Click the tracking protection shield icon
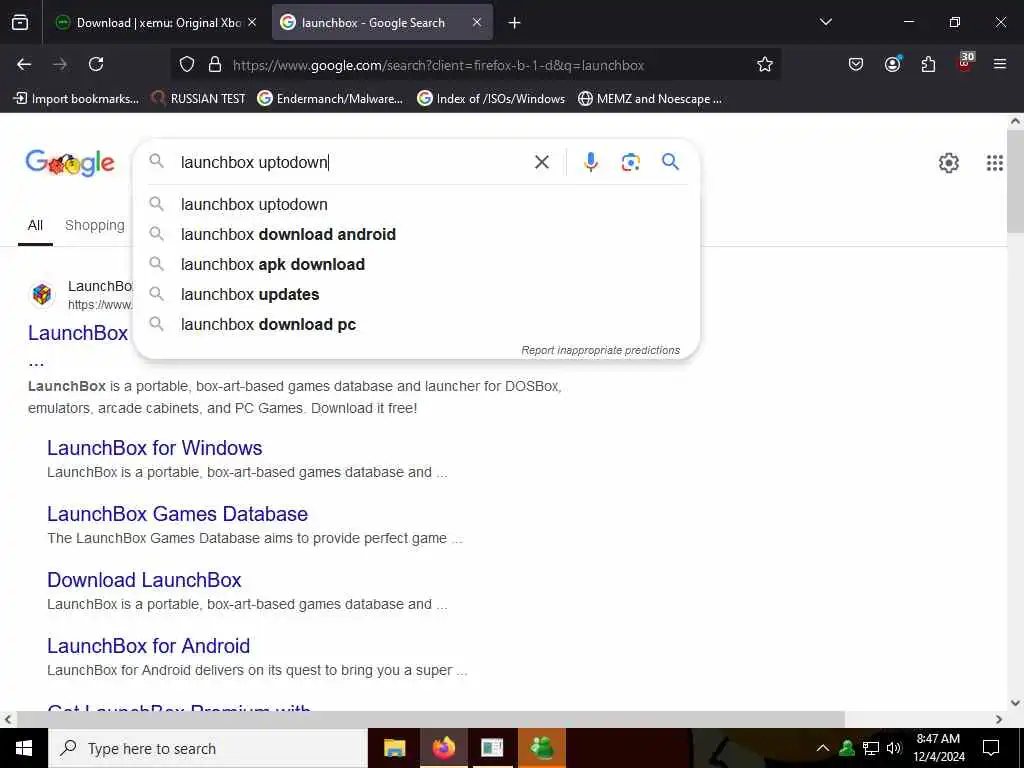 [x=187, y=65]
